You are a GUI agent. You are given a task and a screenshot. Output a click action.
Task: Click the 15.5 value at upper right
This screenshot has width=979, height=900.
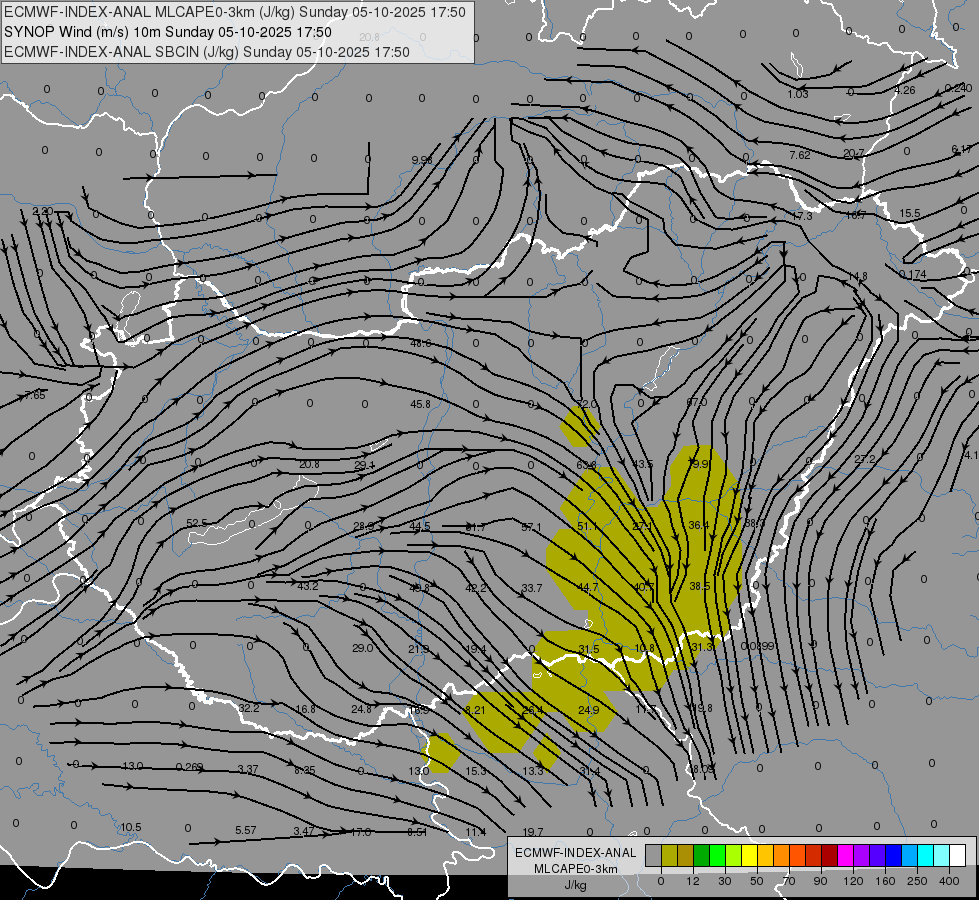coord(910,214)
